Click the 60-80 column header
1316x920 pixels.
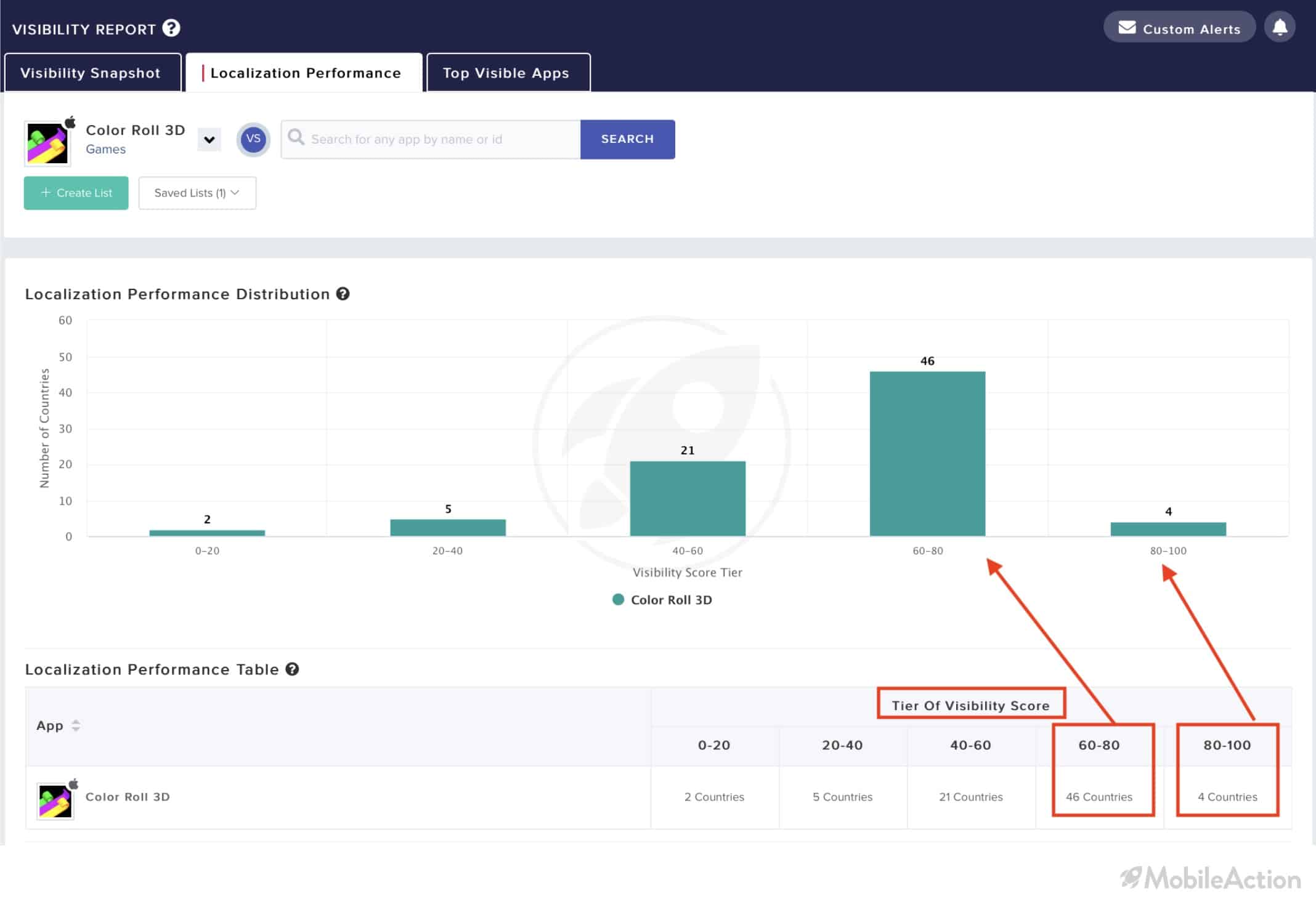click(x=1099, y=745)
